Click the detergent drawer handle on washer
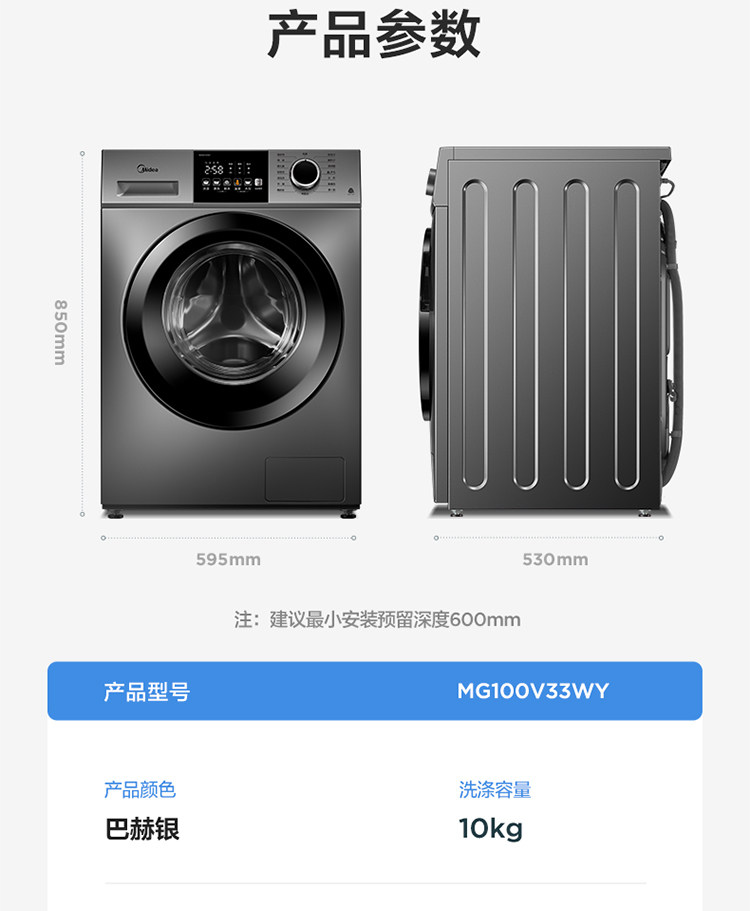This screenshot has height=911, width=750. [x=148, y=188]
